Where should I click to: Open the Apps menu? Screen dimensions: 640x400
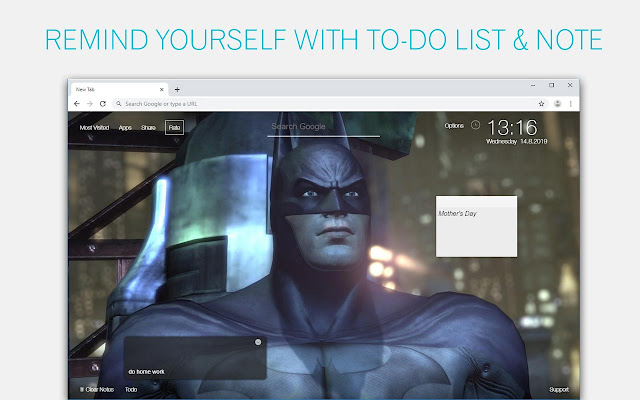coord(125,127)
